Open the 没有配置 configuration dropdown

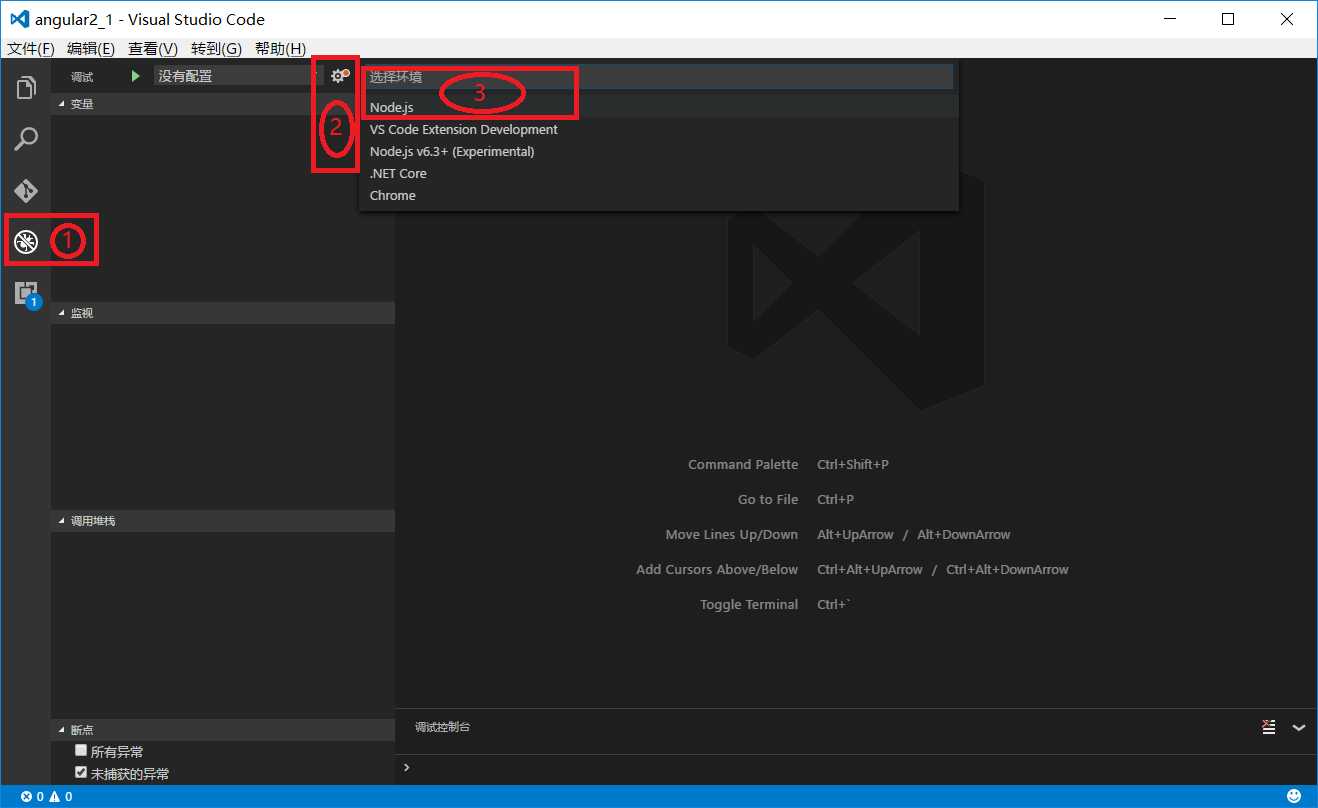click(x=238, y=76)
